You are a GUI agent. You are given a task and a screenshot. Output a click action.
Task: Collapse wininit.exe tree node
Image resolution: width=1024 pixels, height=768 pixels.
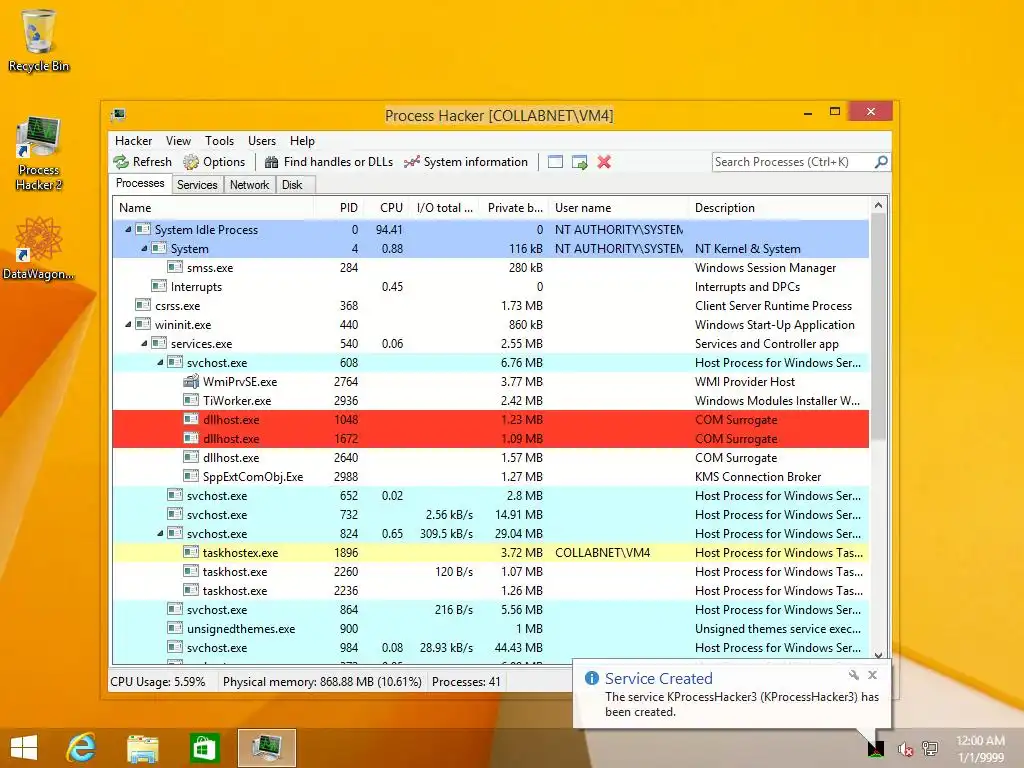pyautogui.click(x=128, y=325)
